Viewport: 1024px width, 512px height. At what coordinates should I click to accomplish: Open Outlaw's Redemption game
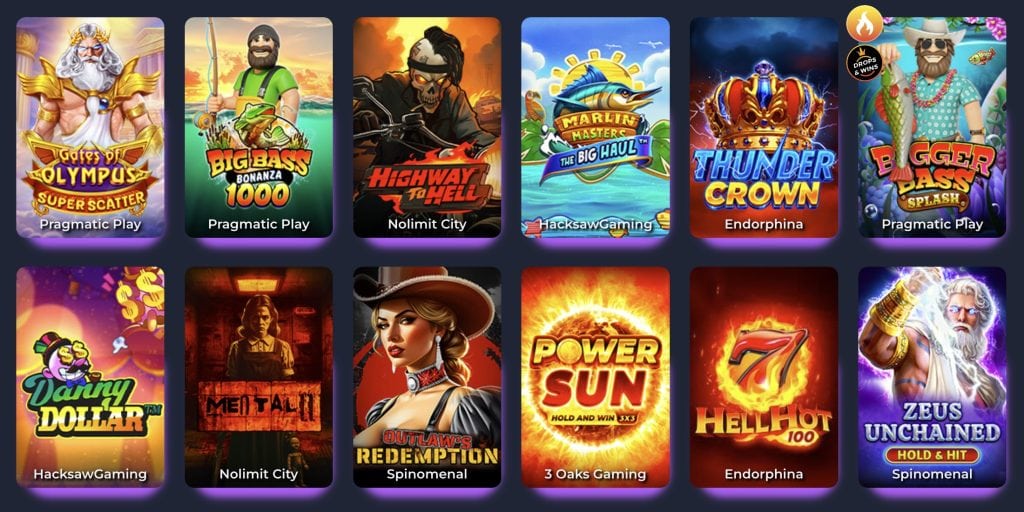pyautogui.click(x=427, y=377)
